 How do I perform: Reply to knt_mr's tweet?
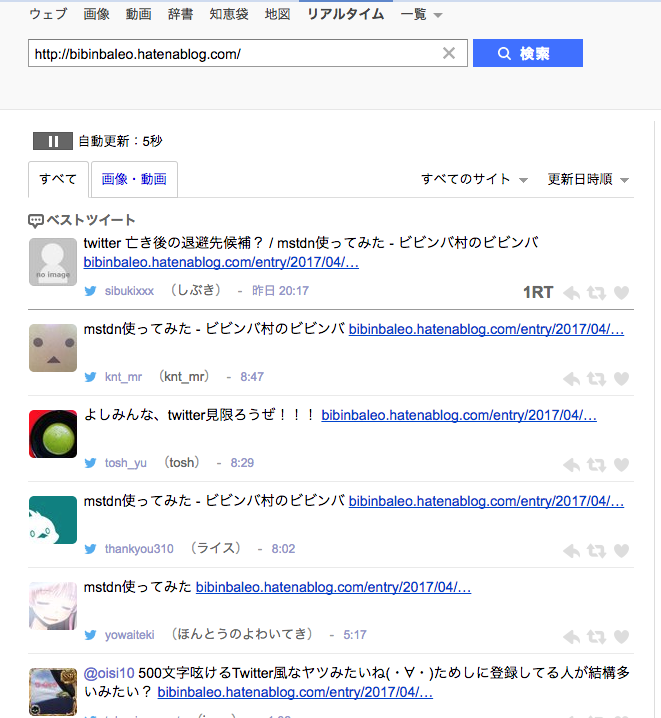click(x=571, y=379)
